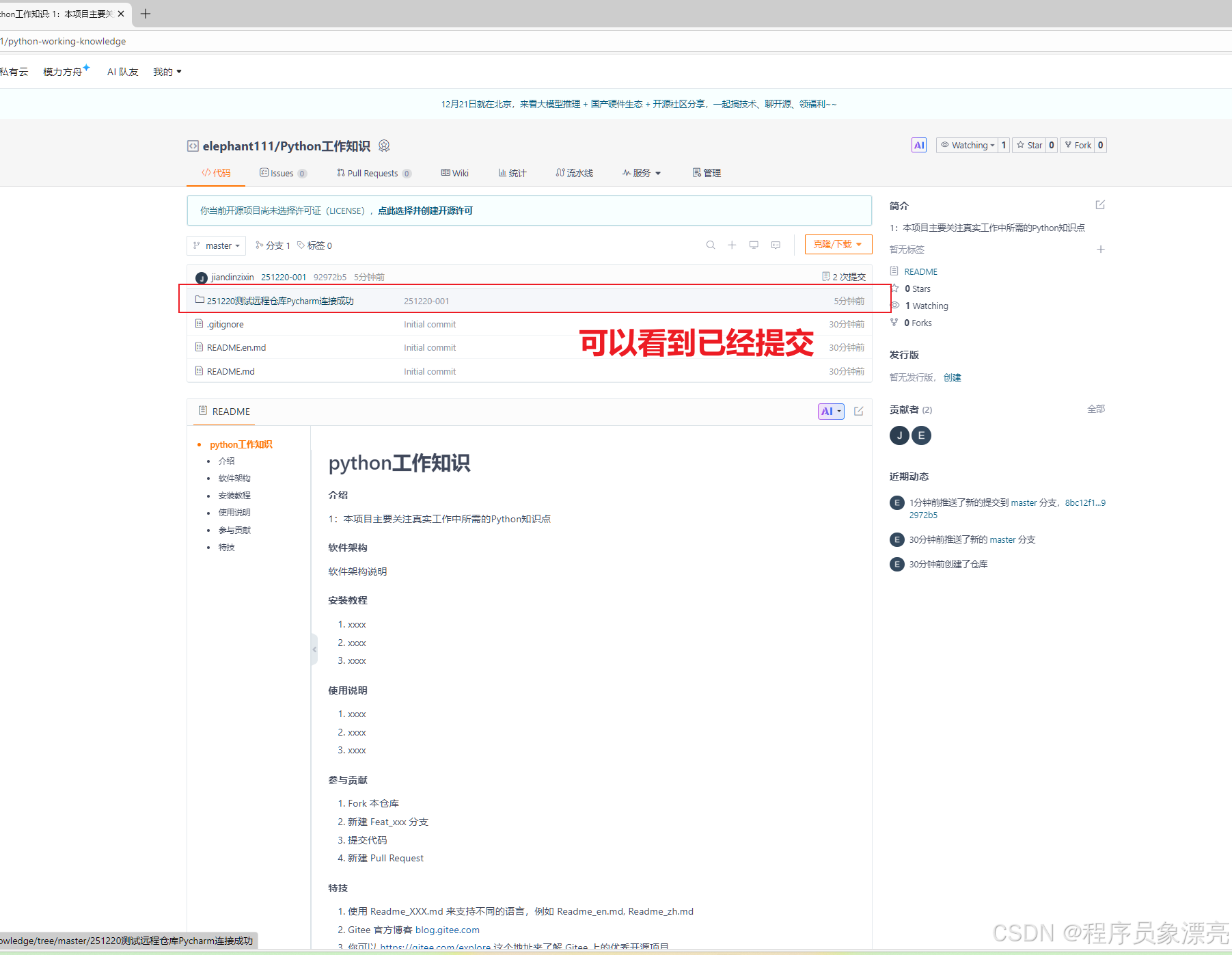The height and width of the screenshot is (955, 1232).
Task: Edit README with the pencil icon
Action: coord(859,412)
